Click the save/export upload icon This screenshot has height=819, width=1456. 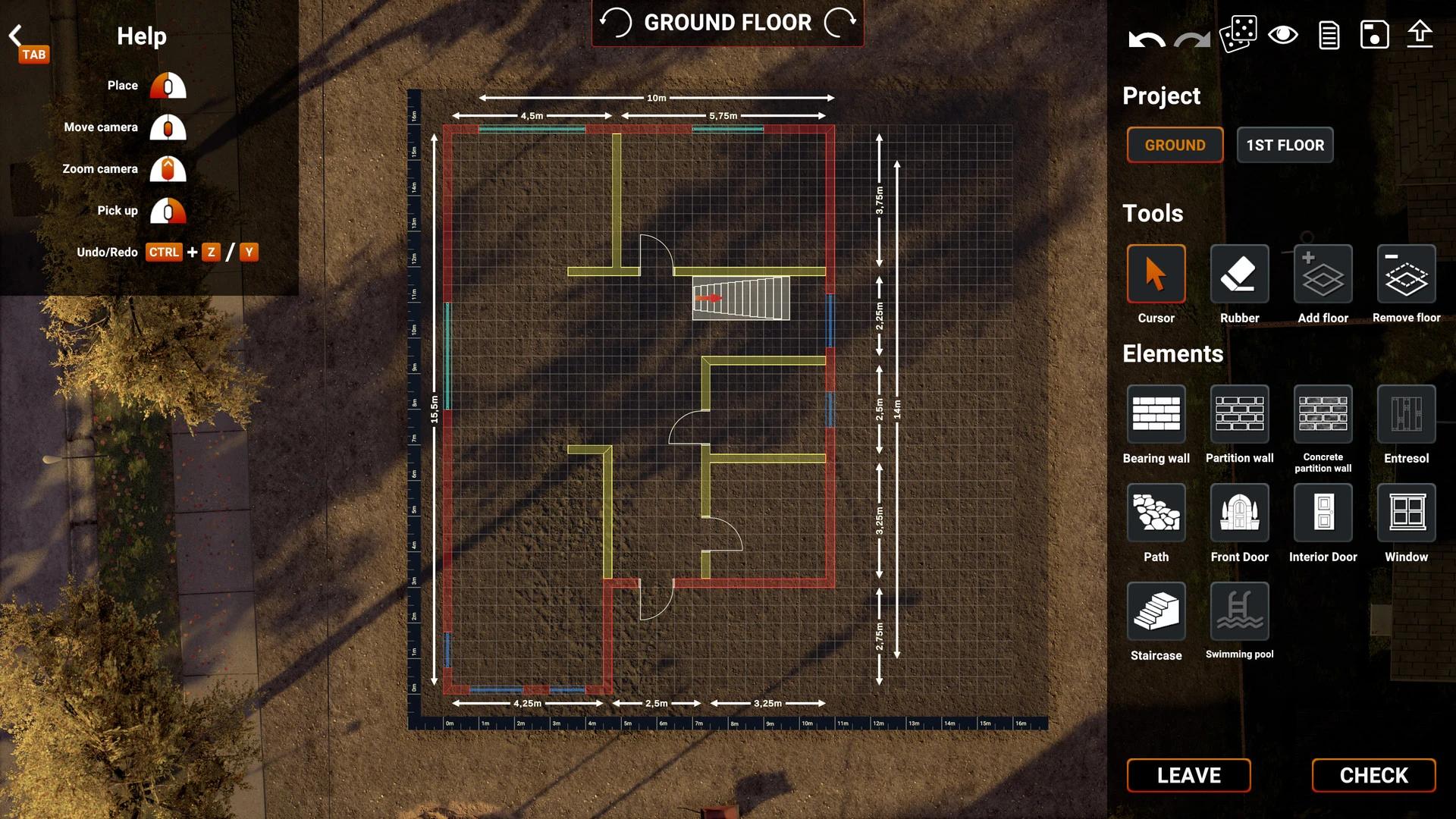click(1420, 34)
